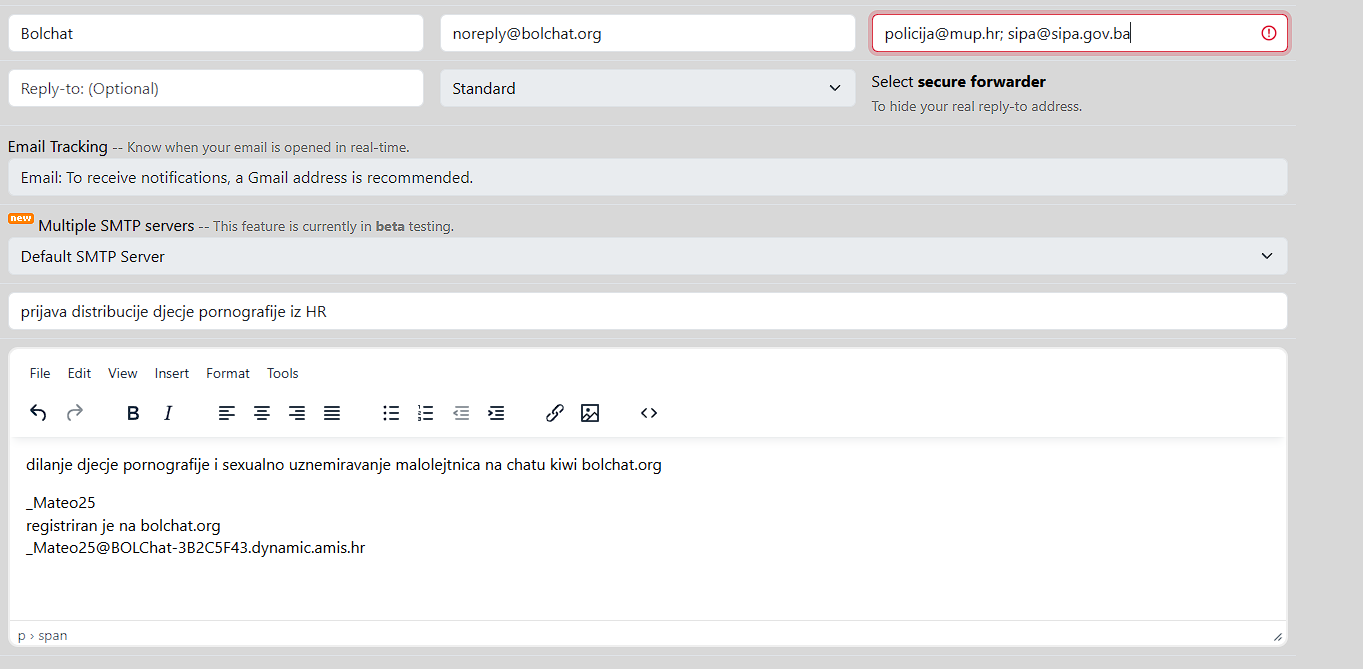Open the File menu

40,373
